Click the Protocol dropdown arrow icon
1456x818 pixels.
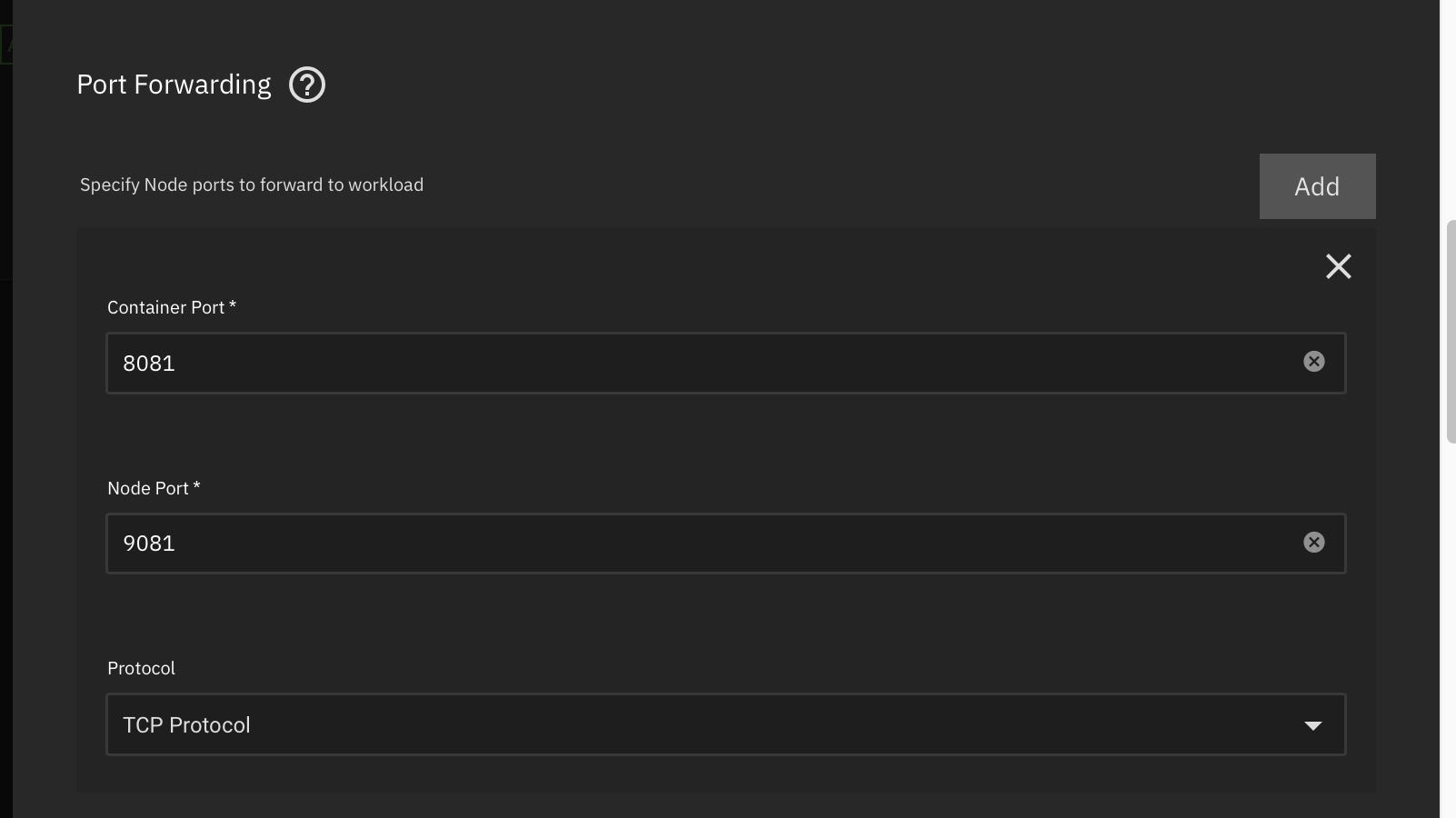coord(1313,725)
